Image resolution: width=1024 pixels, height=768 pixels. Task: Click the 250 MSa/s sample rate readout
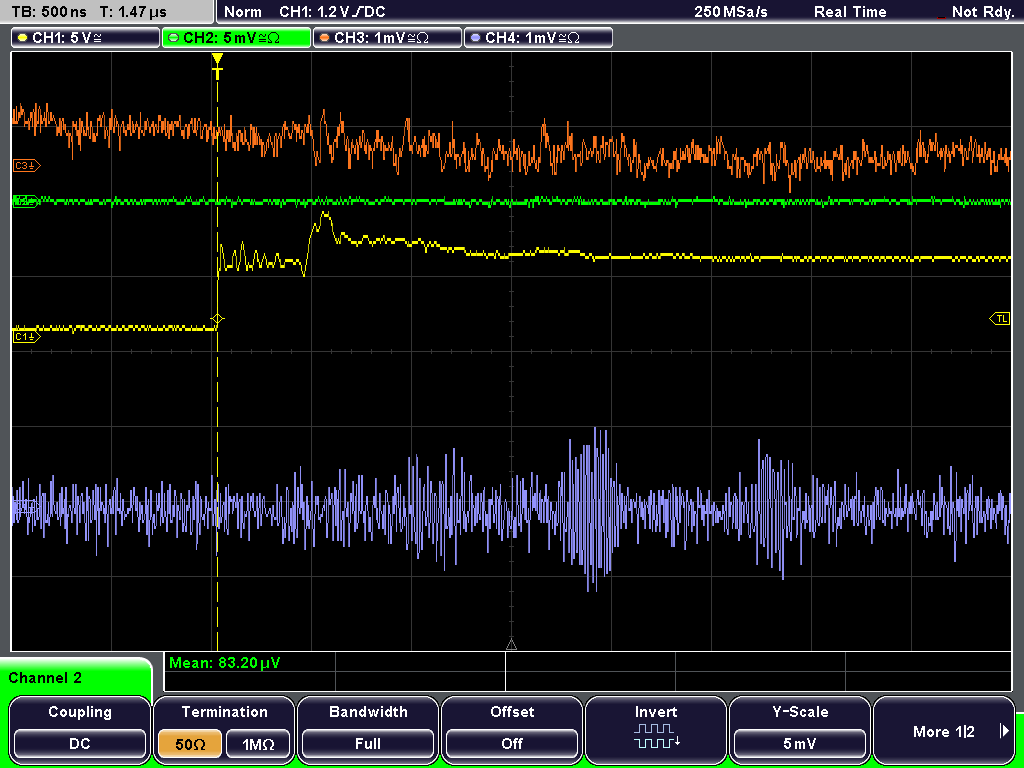click(x=731, y=12)
